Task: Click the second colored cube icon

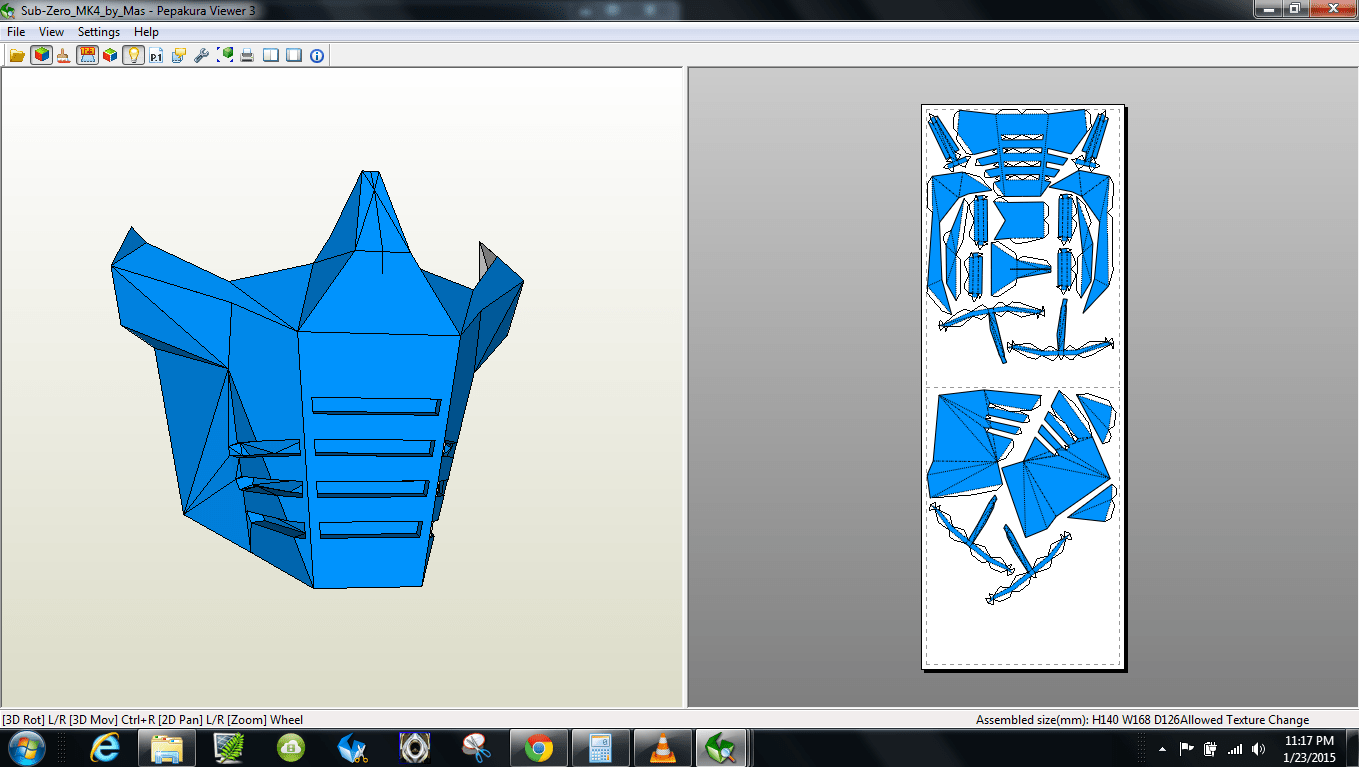Action: click(x=110, y=55)
